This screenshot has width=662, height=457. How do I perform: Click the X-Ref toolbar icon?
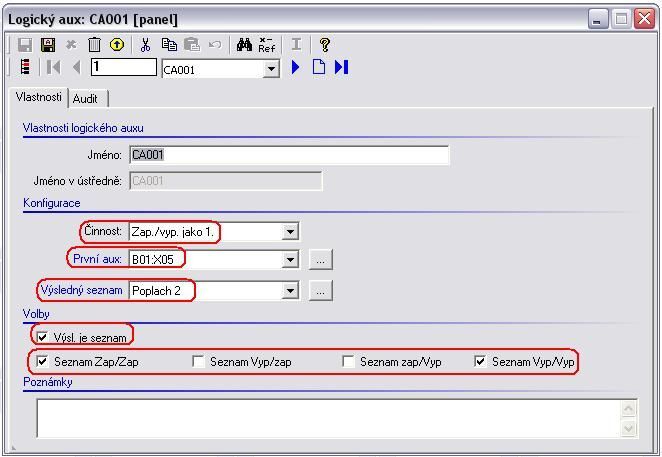(267, 45)
